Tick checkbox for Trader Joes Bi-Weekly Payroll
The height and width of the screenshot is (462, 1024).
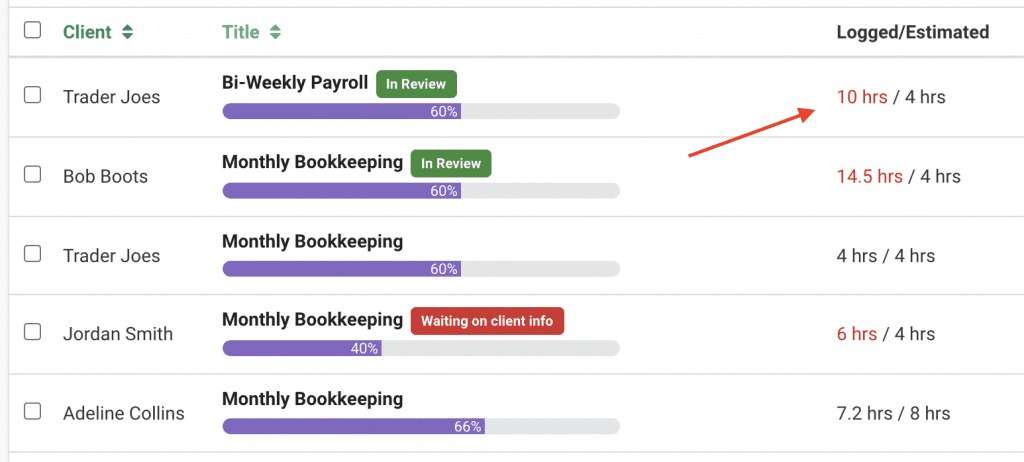point(32,95)
